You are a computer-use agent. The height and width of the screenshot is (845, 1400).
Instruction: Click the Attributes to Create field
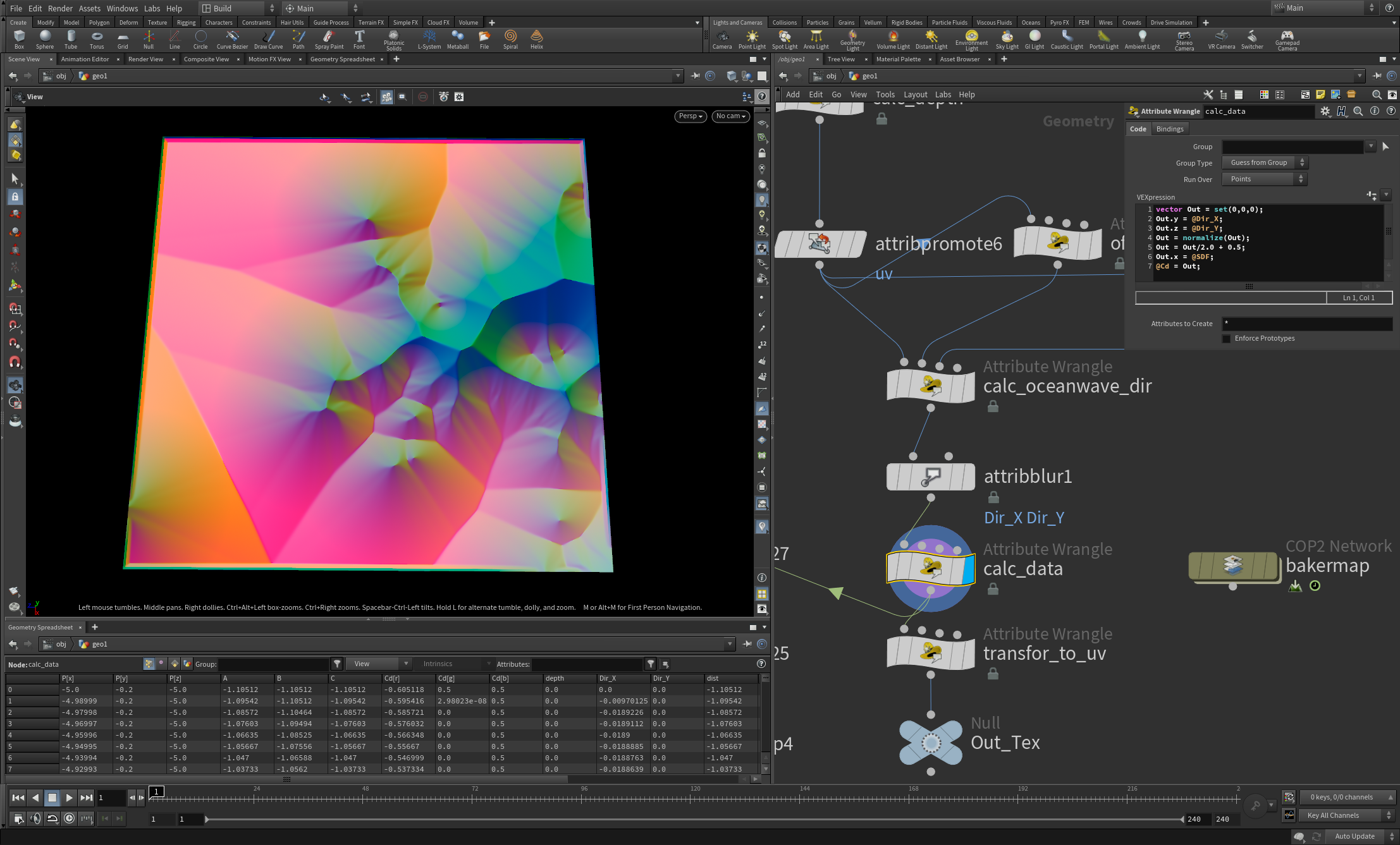[1306, 324]
